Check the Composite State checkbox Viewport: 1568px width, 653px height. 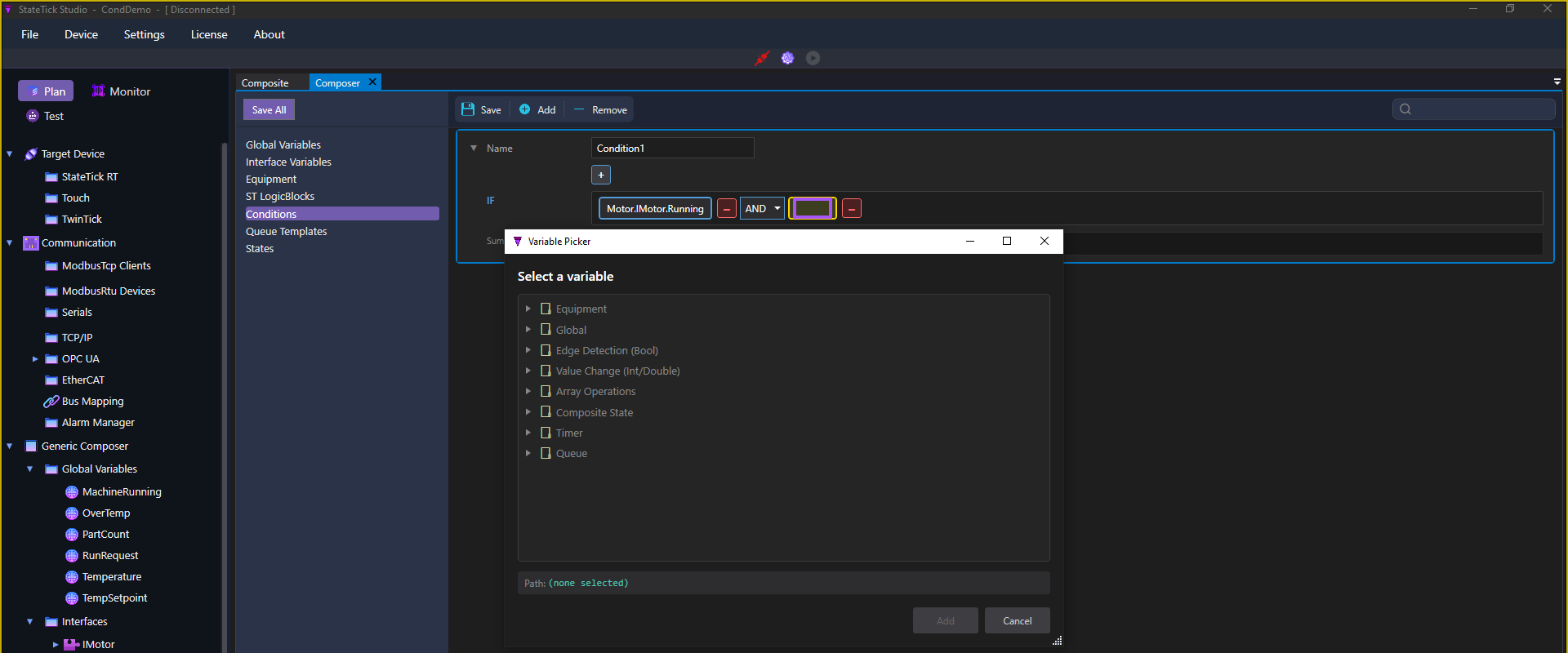coord(546,412)
